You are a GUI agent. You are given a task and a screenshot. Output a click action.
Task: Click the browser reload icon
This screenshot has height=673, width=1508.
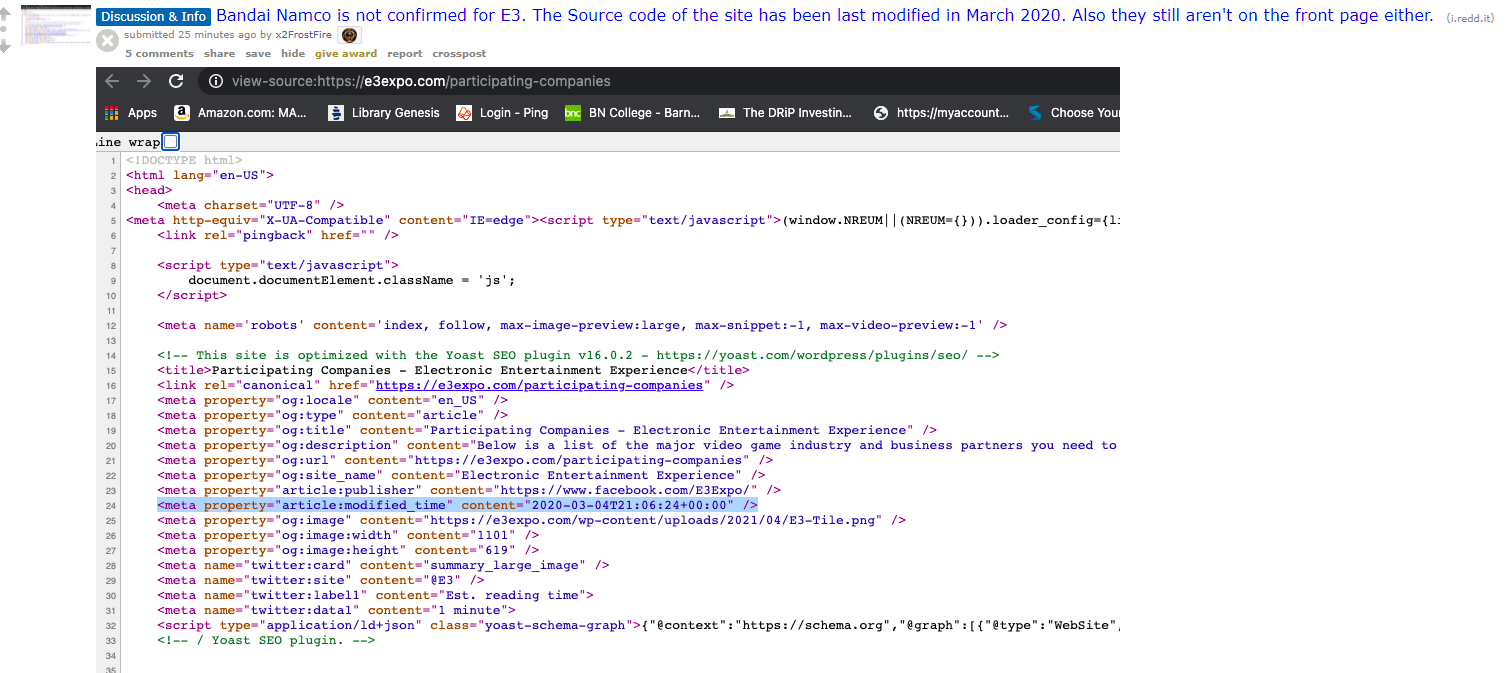(176, 81)
